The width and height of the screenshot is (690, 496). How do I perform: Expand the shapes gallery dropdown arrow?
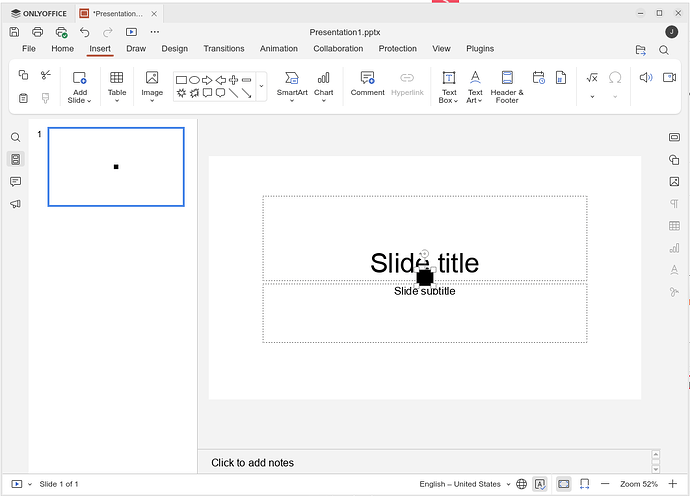click(261, 87)
